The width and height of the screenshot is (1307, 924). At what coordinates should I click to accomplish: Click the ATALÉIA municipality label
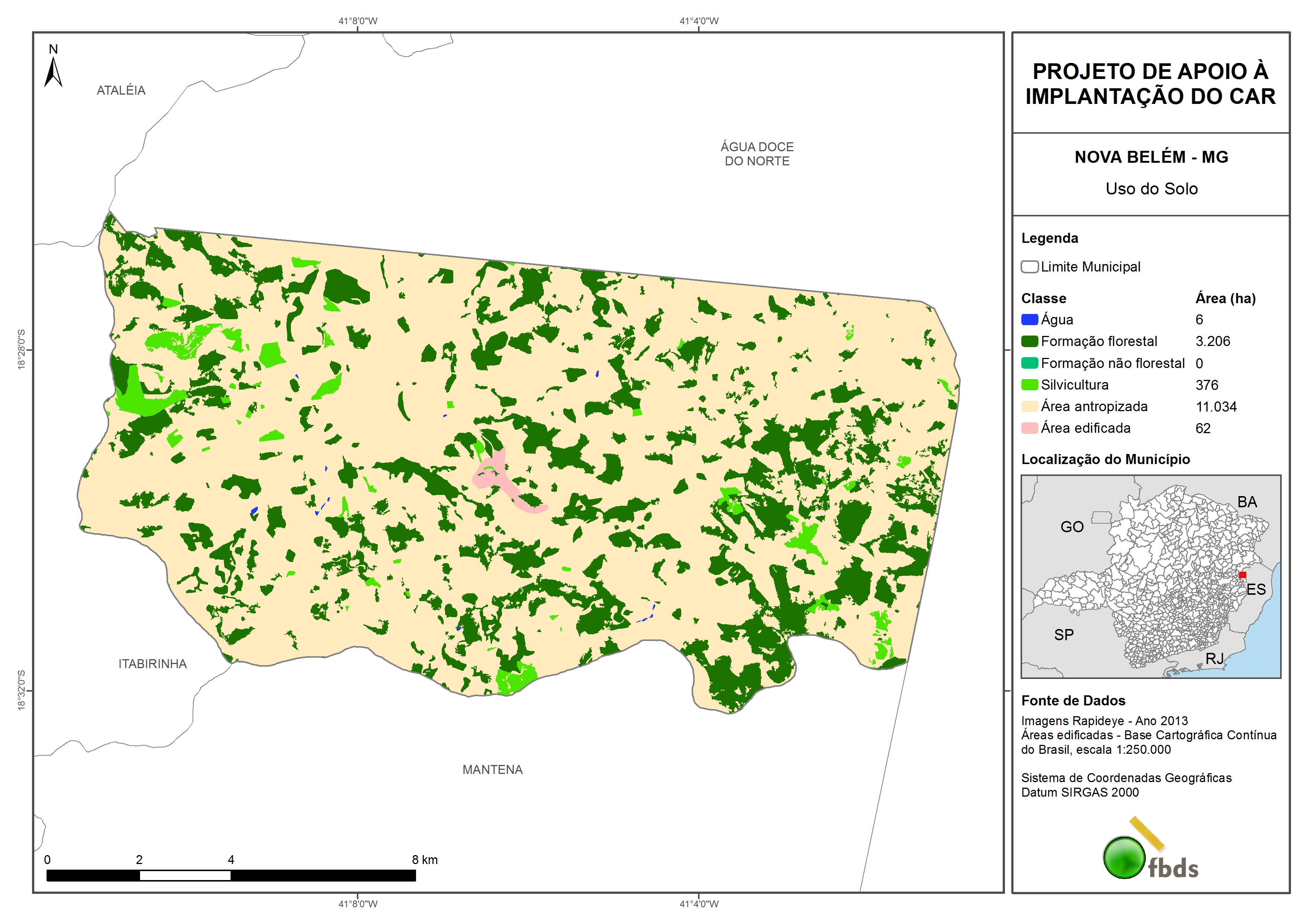coord(121,90)
